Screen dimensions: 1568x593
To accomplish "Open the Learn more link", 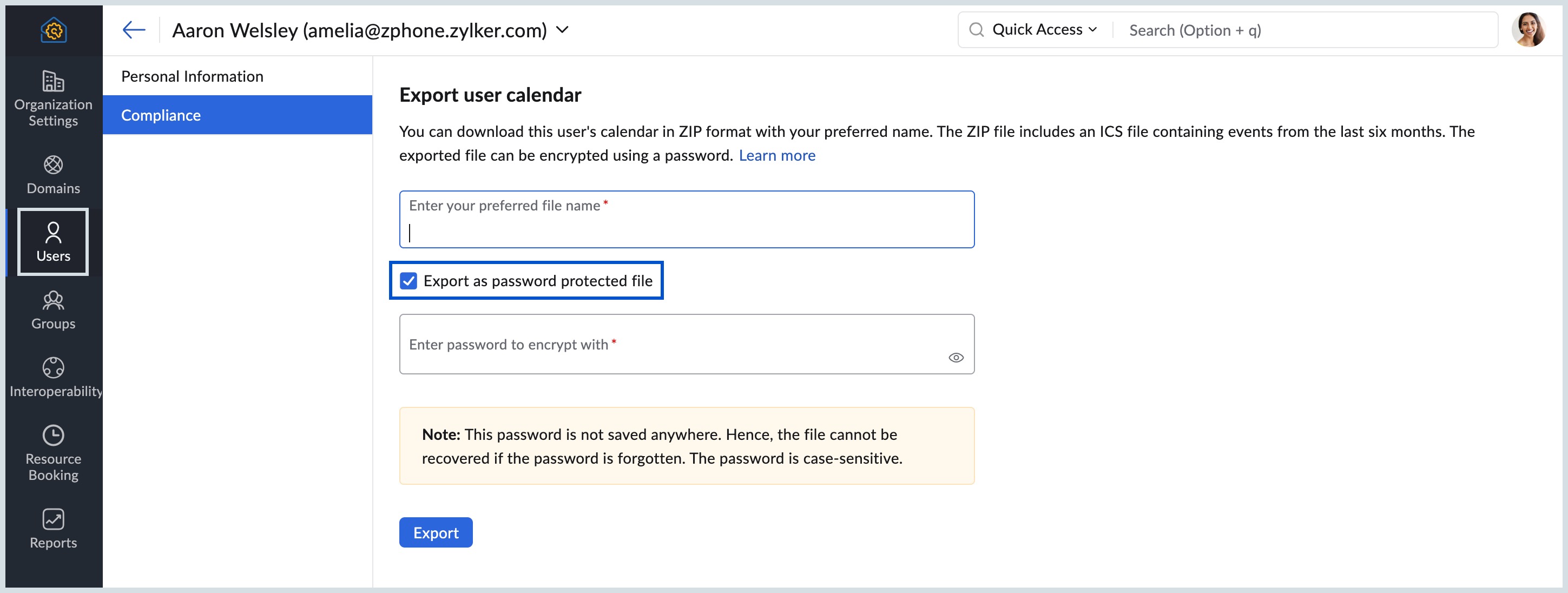I will [x=777, y=155].
